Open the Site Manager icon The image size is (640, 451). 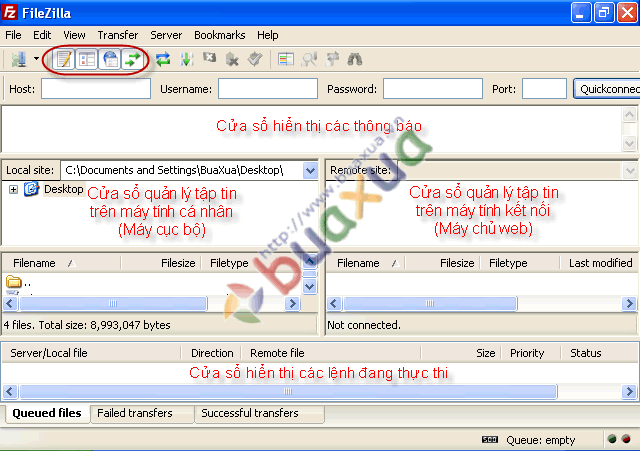19,60
